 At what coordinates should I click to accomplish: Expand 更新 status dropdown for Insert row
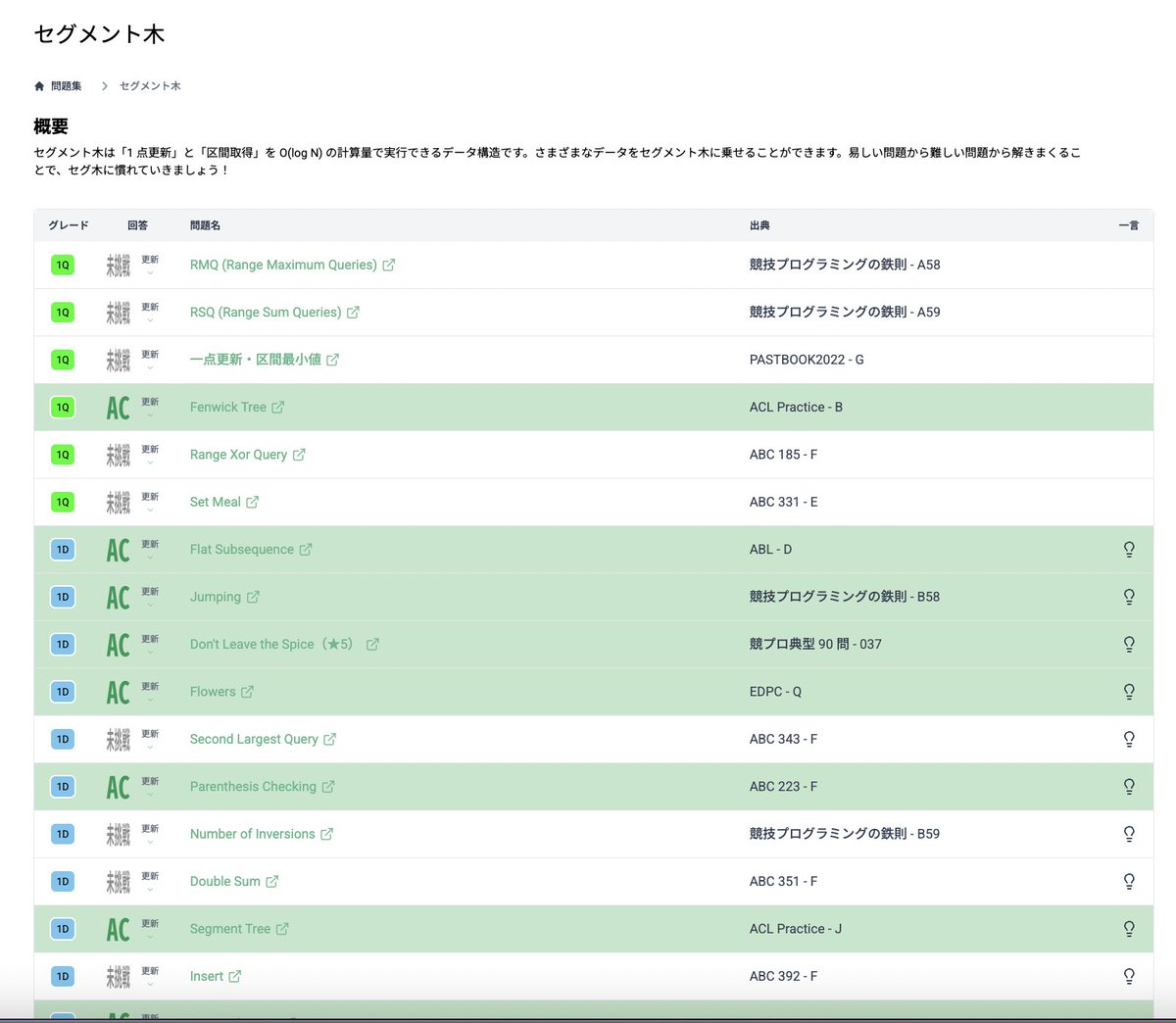coord(150,977)
